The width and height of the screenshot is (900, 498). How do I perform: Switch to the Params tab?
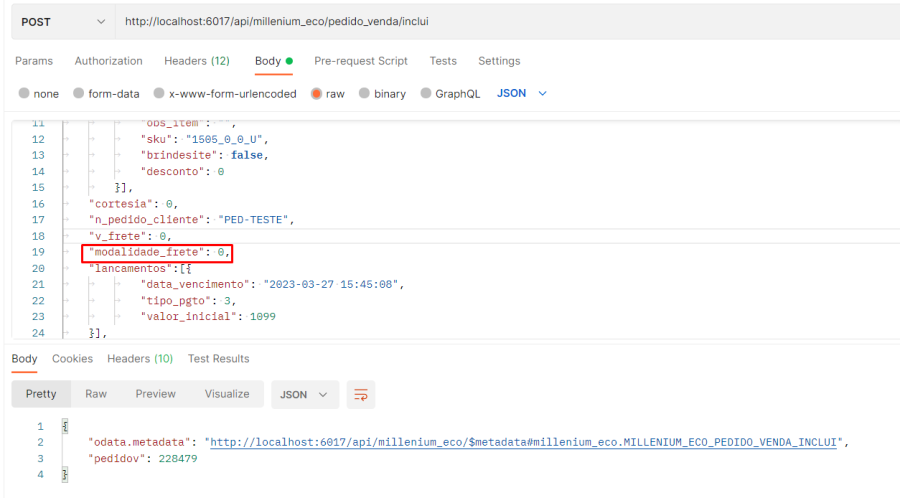point(34,61)
